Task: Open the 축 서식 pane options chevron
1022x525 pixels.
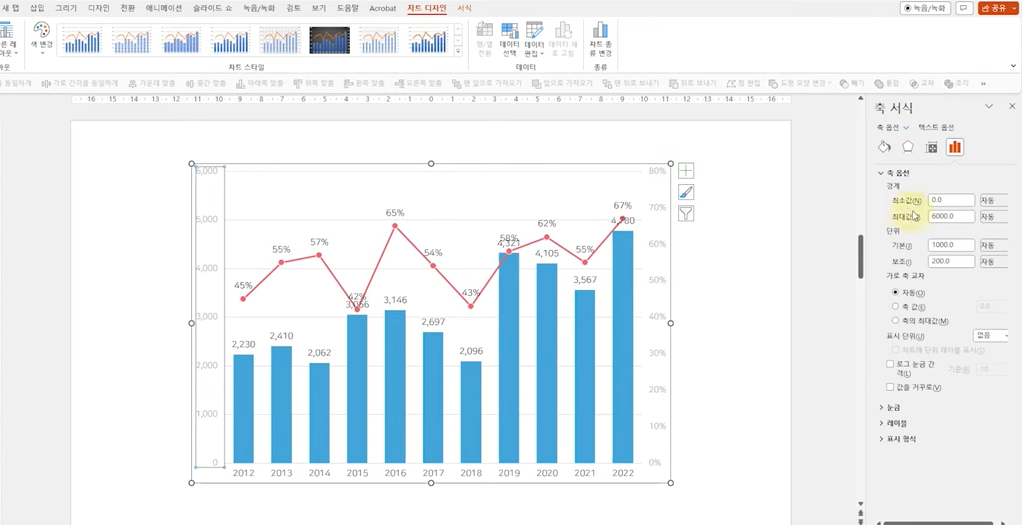Action: [x=989, y=106]
